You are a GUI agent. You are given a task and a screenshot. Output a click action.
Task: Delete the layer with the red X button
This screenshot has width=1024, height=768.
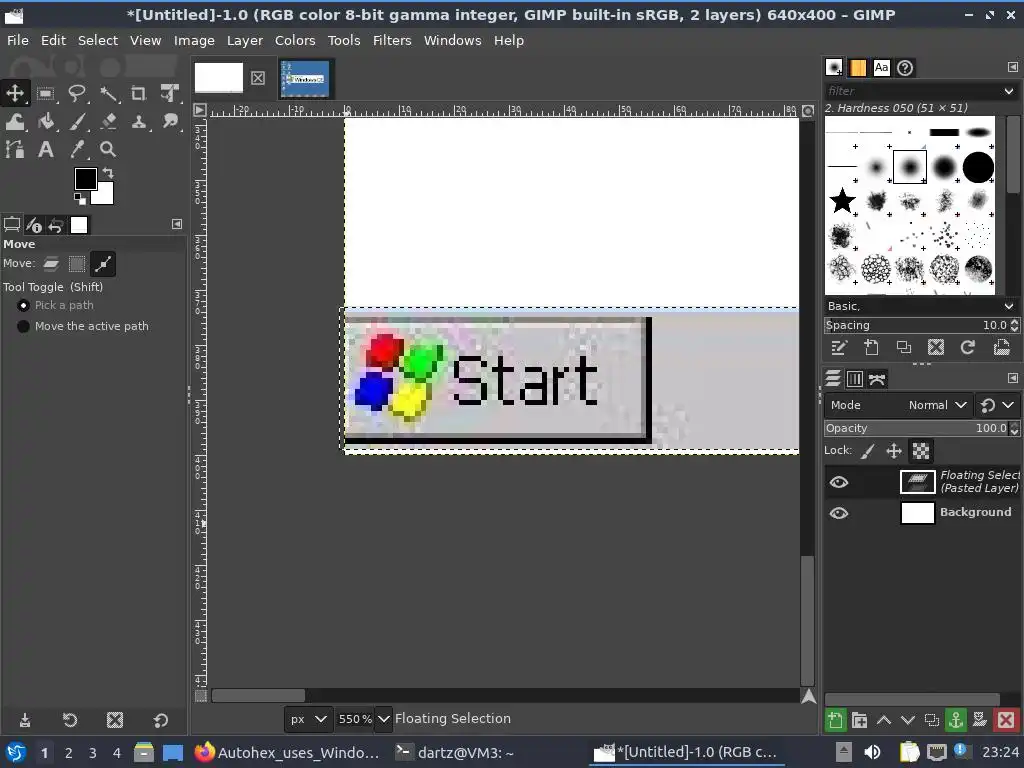point(1006,720)
